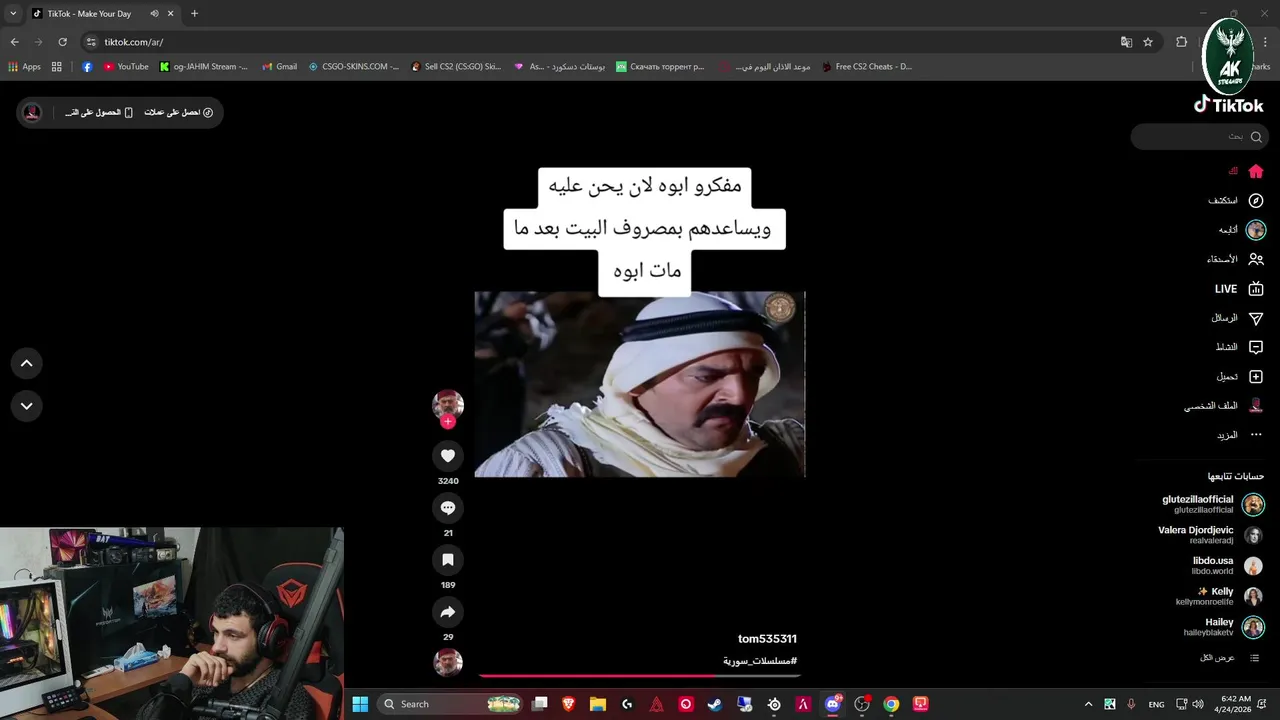Viewport: 1280px width, 720px height.
Task: Open glutezillaofficial followed account
Action: pos(1213,504)
